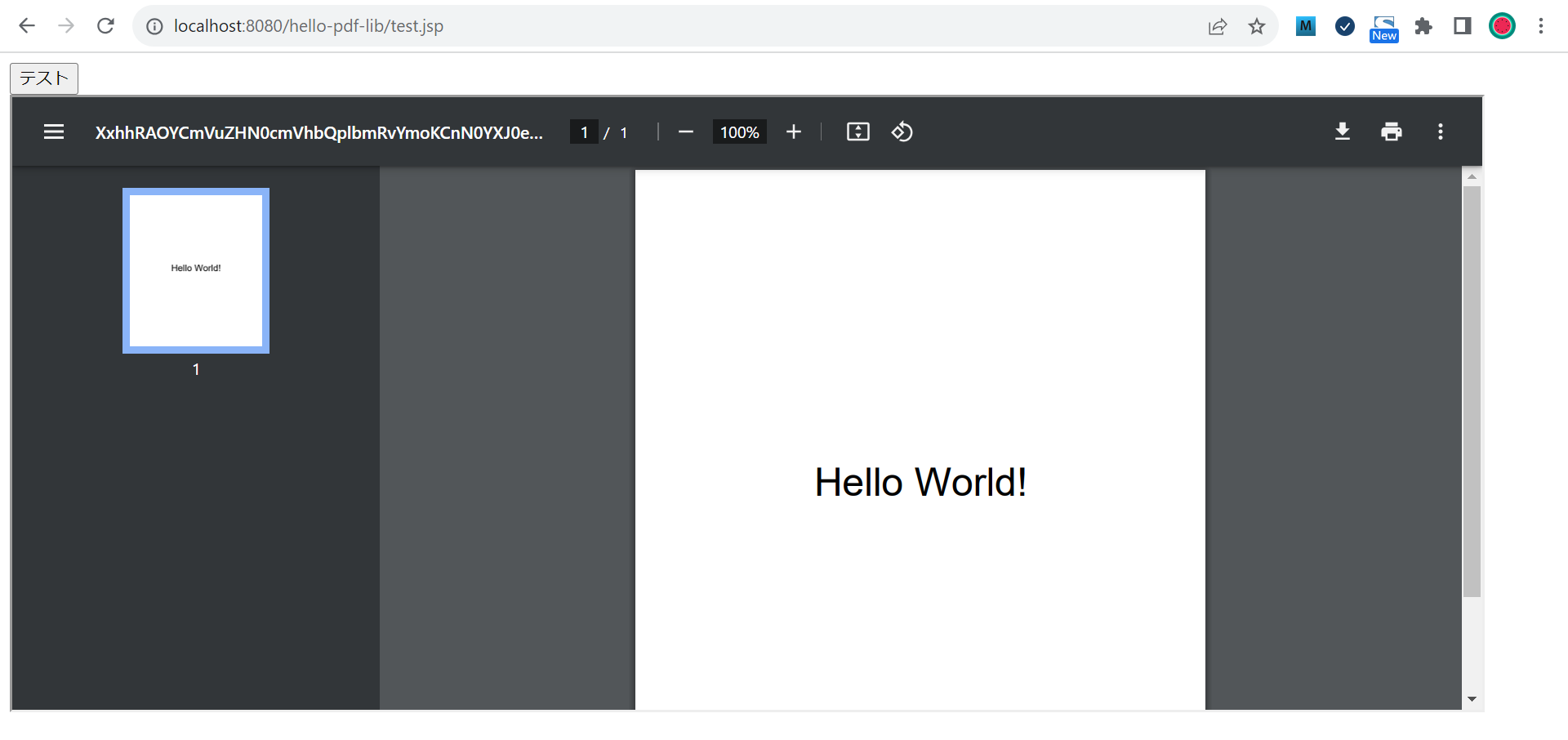Reload the current page
1568x740 pixels.
(105, 26)
